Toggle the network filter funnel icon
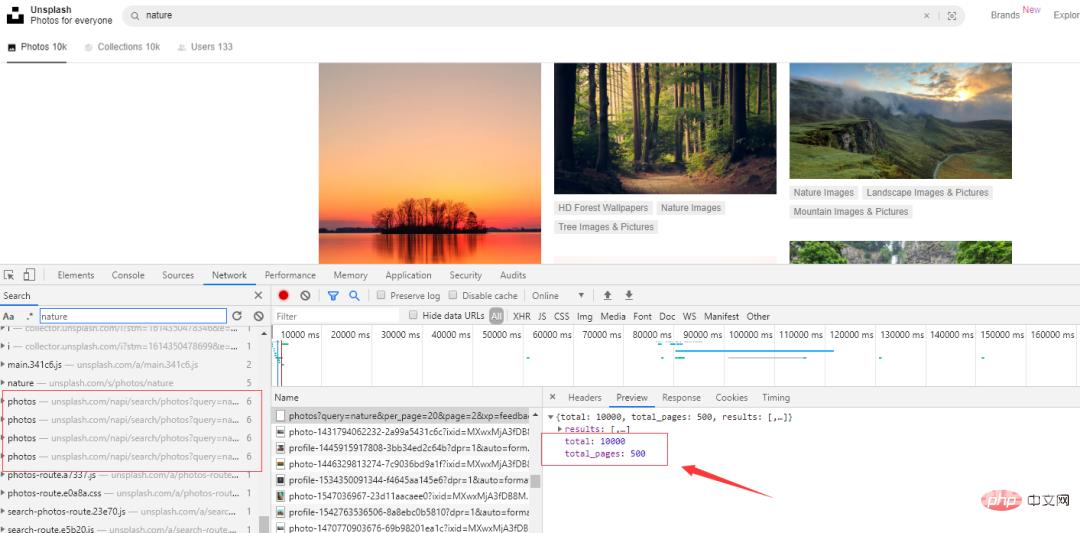Screen dimensions: 1080x533 [333, 296]
